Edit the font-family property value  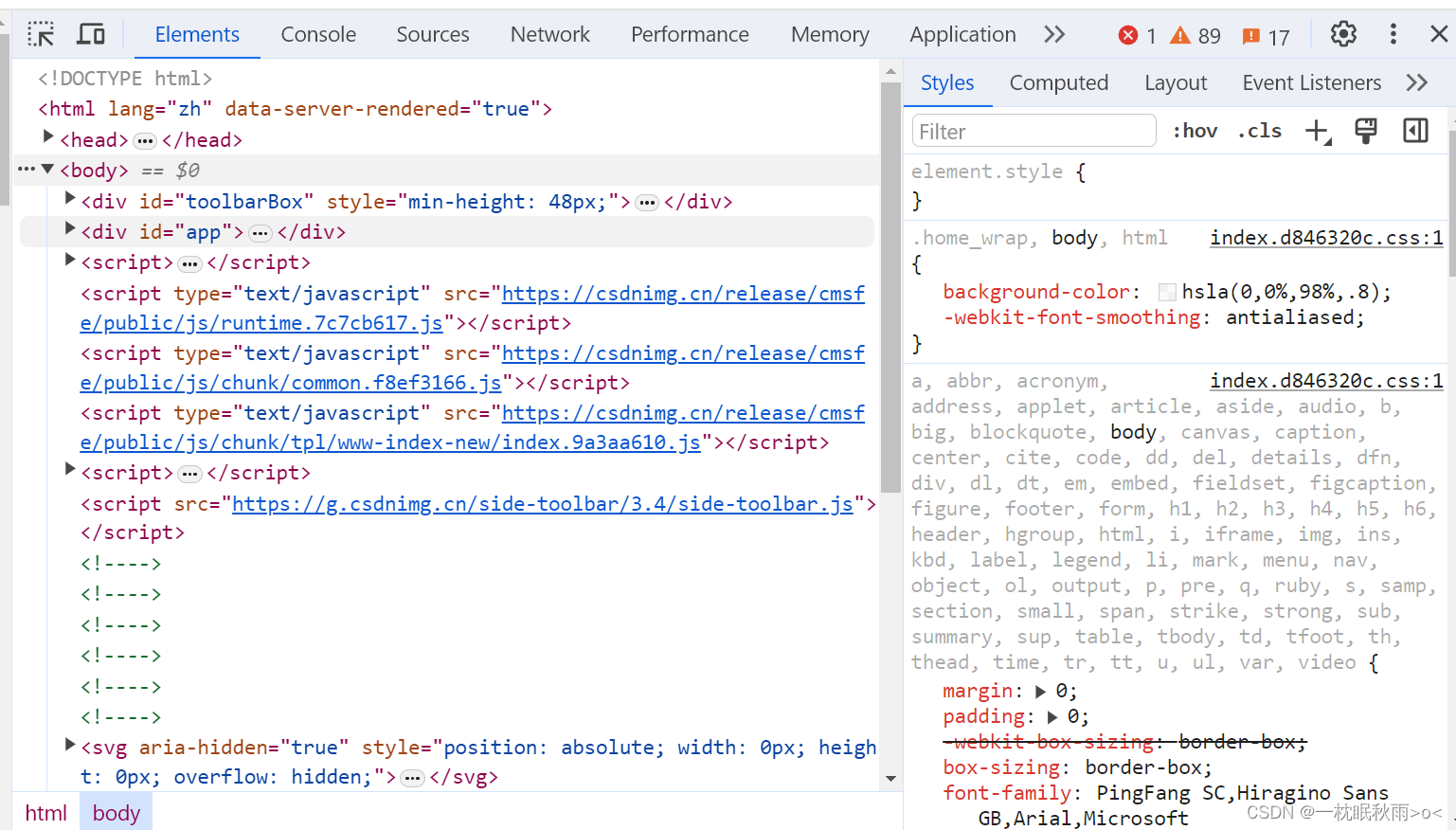(1184, 805)
